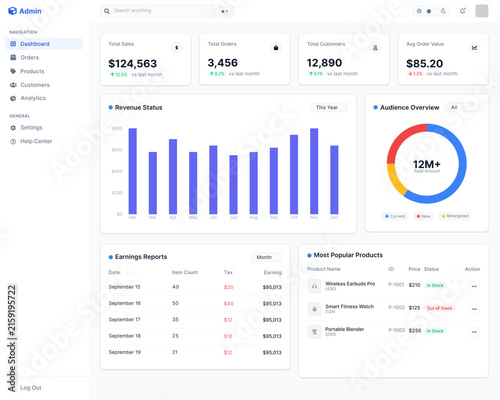Click the 12,890 Total Customers value
The height and width of the screenshot is (400, 500).
(x=324, y=63)
